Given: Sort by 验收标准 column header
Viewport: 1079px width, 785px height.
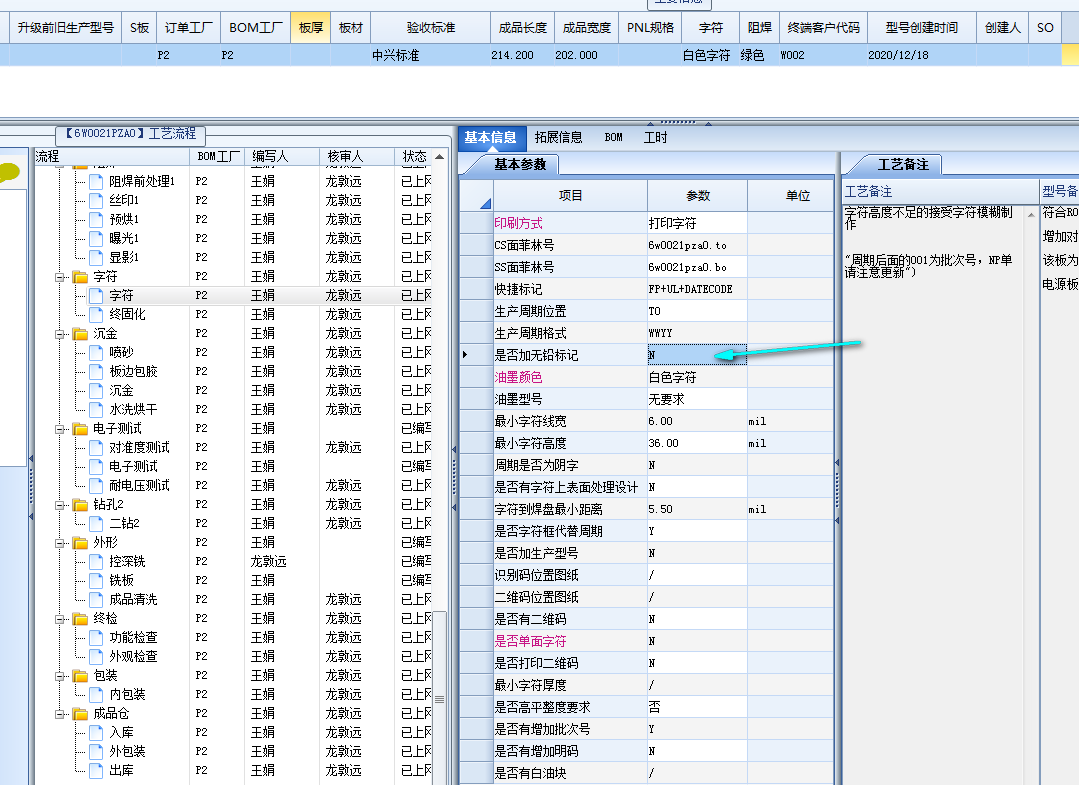Looking at the screenshot, I should (431, 28).
